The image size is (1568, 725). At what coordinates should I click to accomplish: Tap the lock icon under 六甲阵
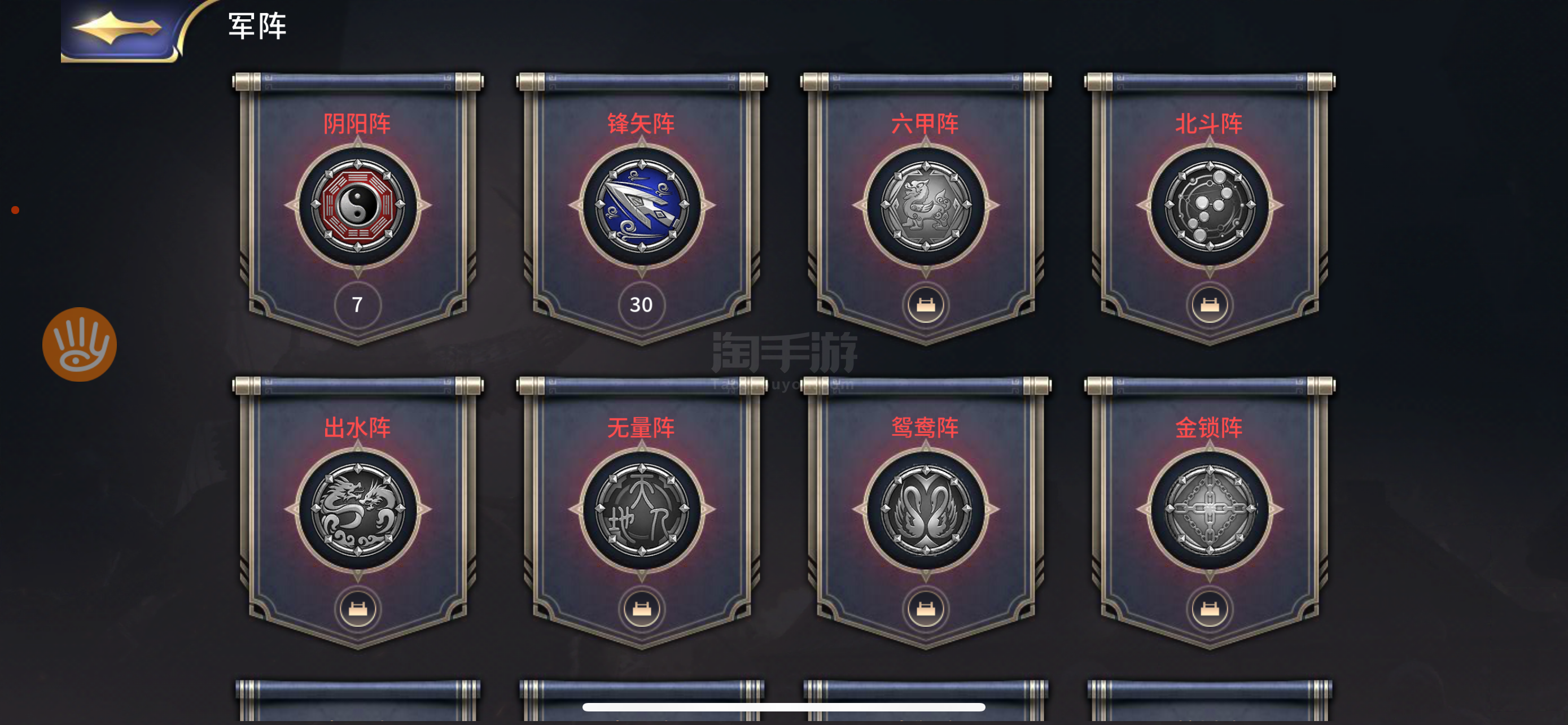[926, 304]
